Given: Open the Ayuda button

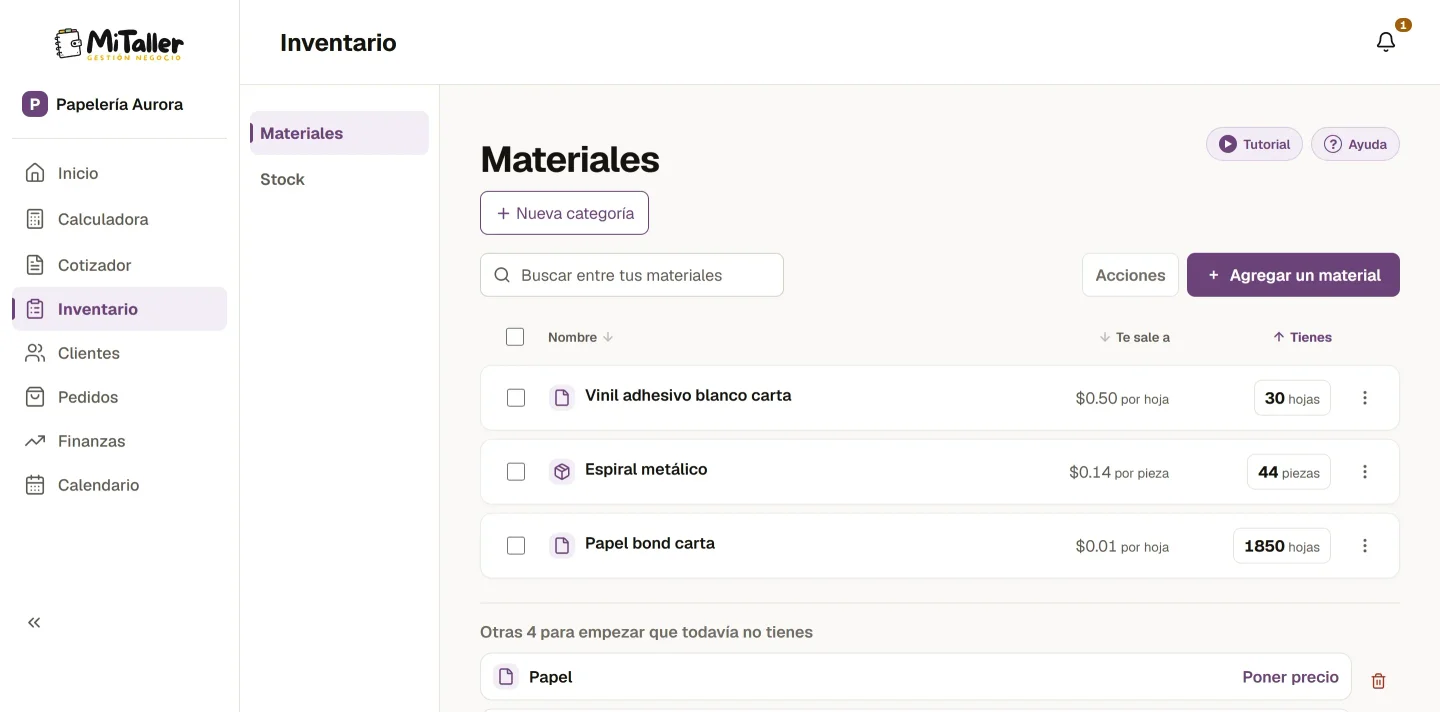Looking at the screenshot, I should pos(1355,144).
